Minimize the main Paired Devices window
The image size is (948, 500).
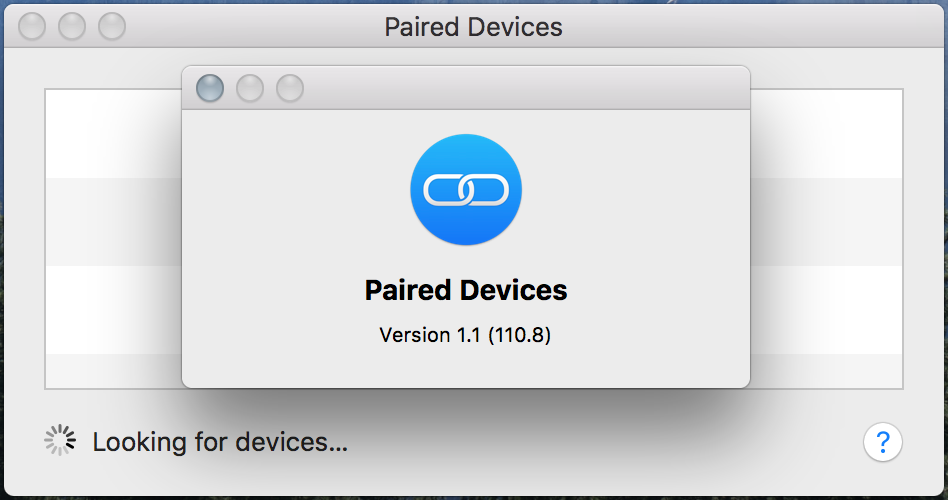72,27
